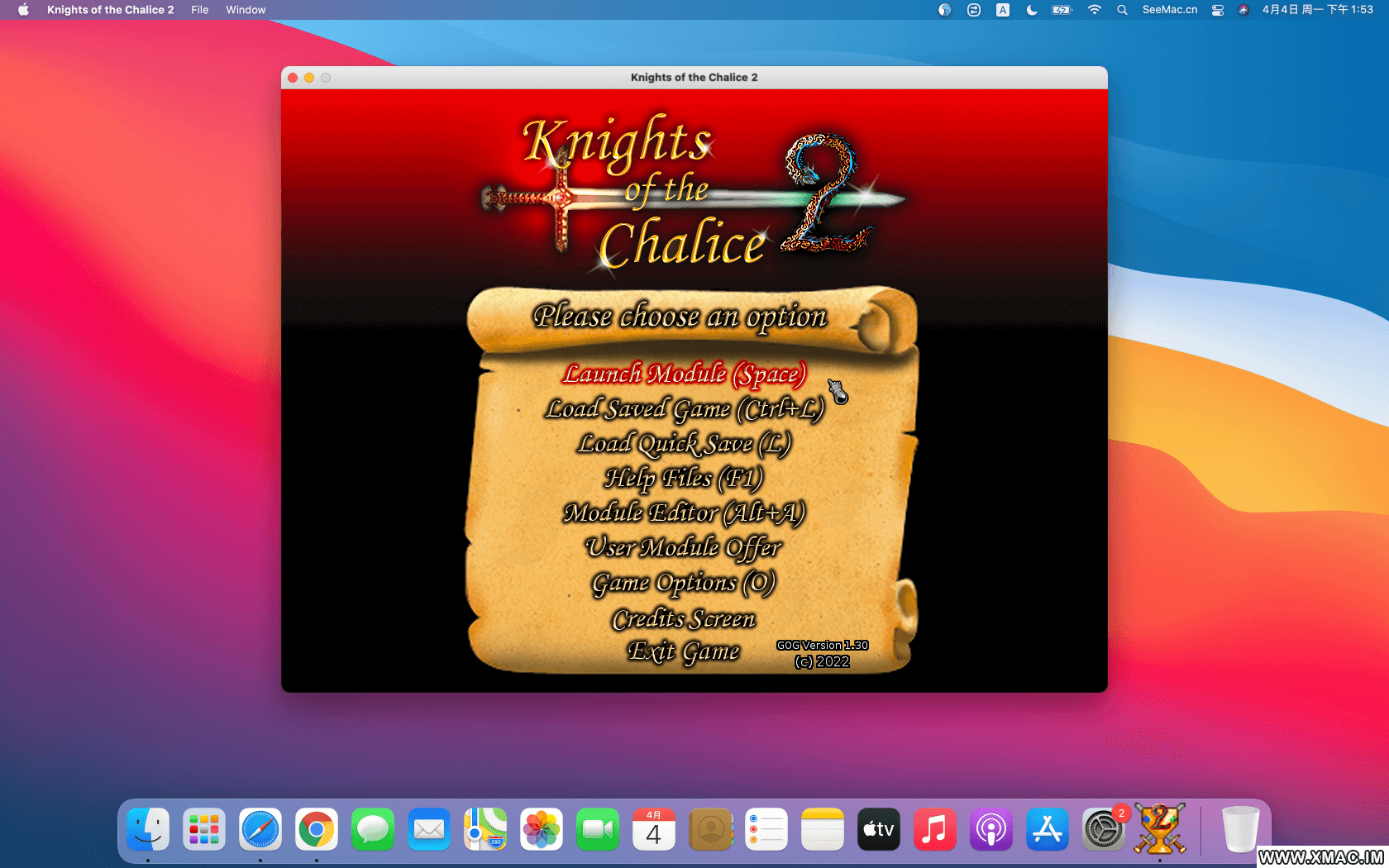
Task: Open Control Center in menu bar
Action: (1218, 10)
